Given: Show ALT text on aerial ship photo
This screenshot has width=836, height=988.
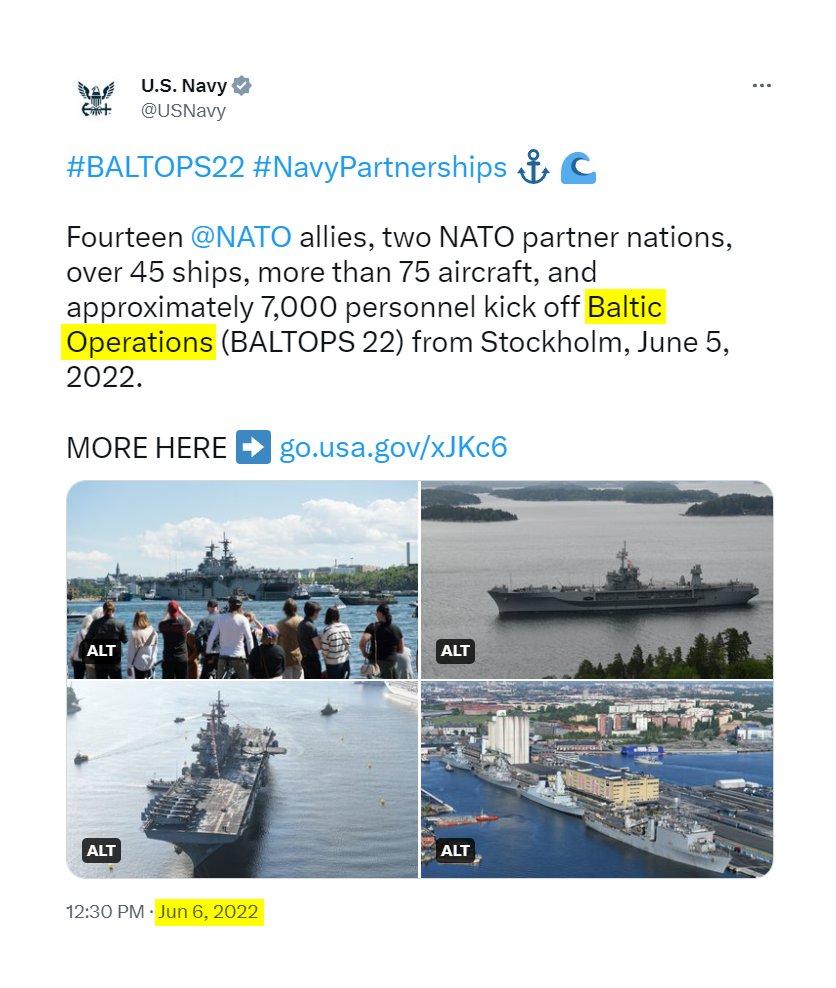Looking at the screenshot, I should [x=101, y=851].
